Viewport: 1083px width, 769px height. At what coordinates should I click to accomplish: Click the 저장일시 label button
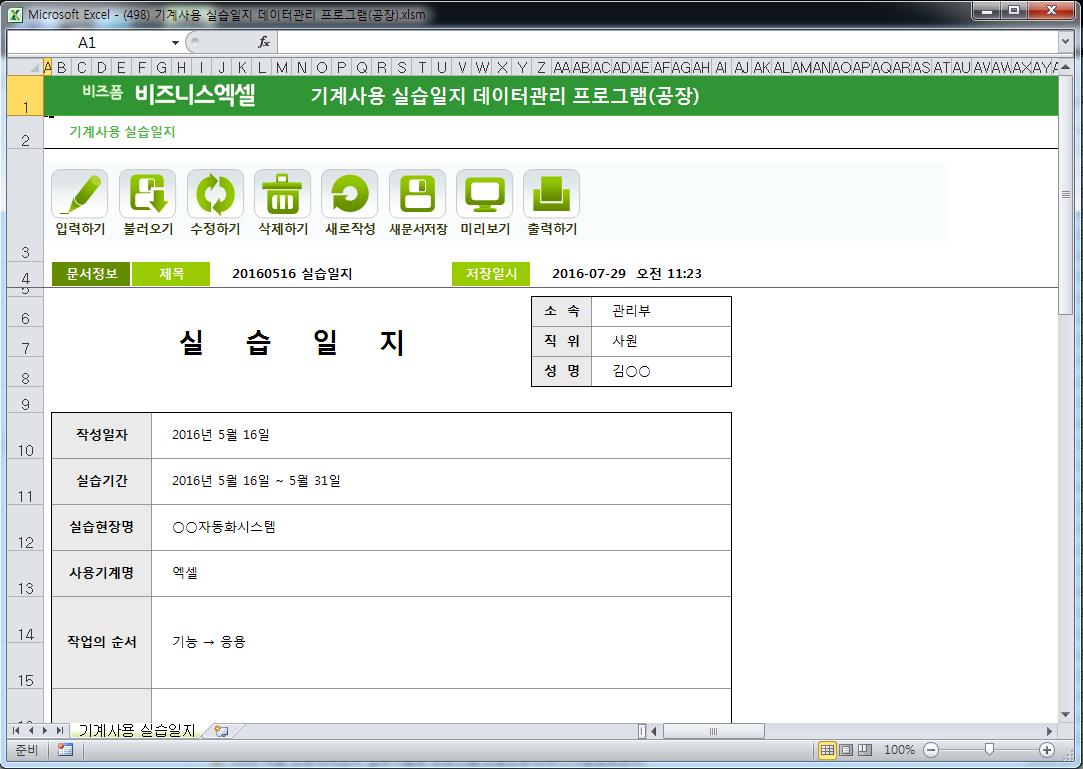(x=490, y=274)
